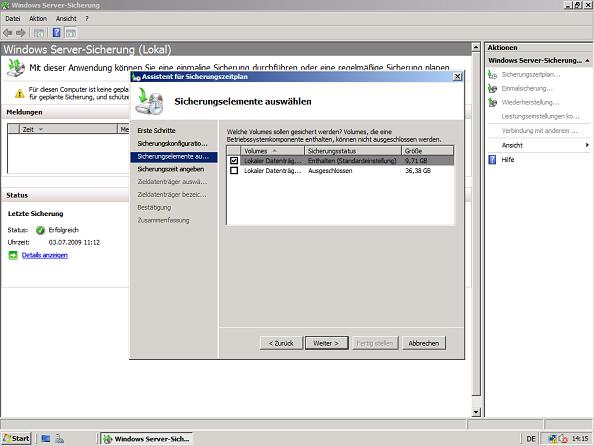Select the Ausgeschlossen status cell
The height and width of the screenshot is (446, 594).
330,171
